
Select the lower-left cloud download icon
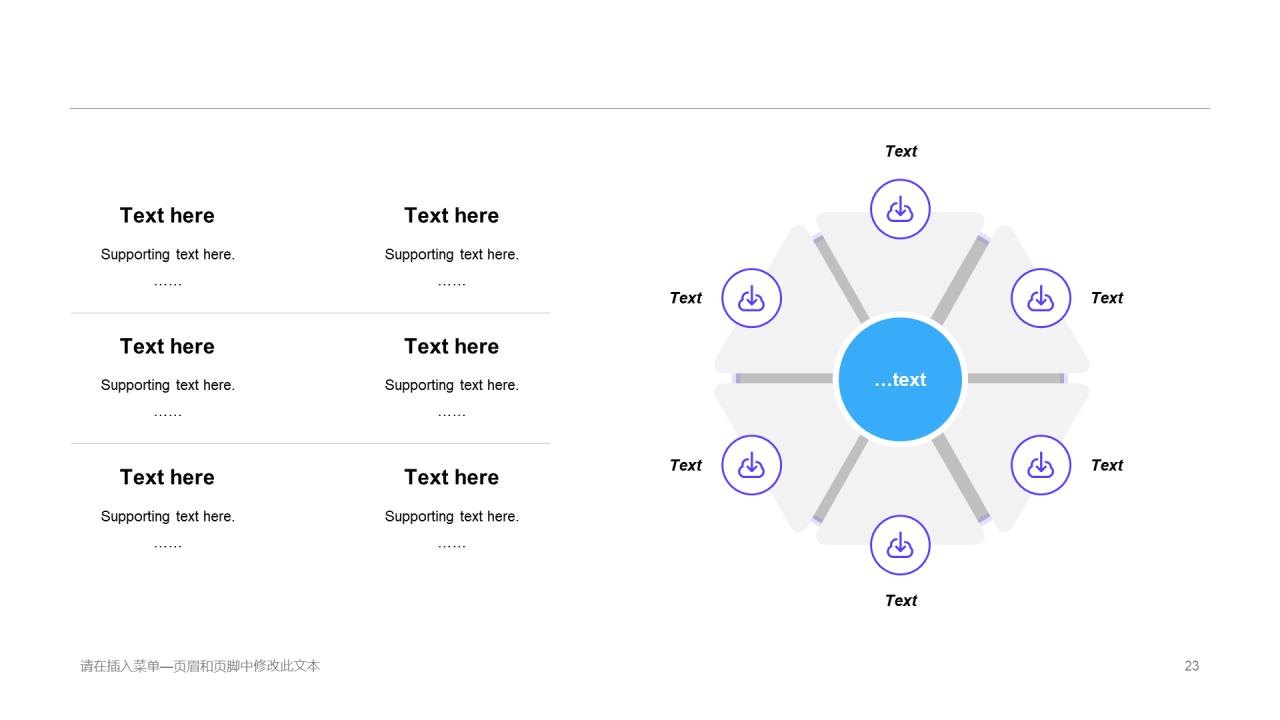[751, 465]
